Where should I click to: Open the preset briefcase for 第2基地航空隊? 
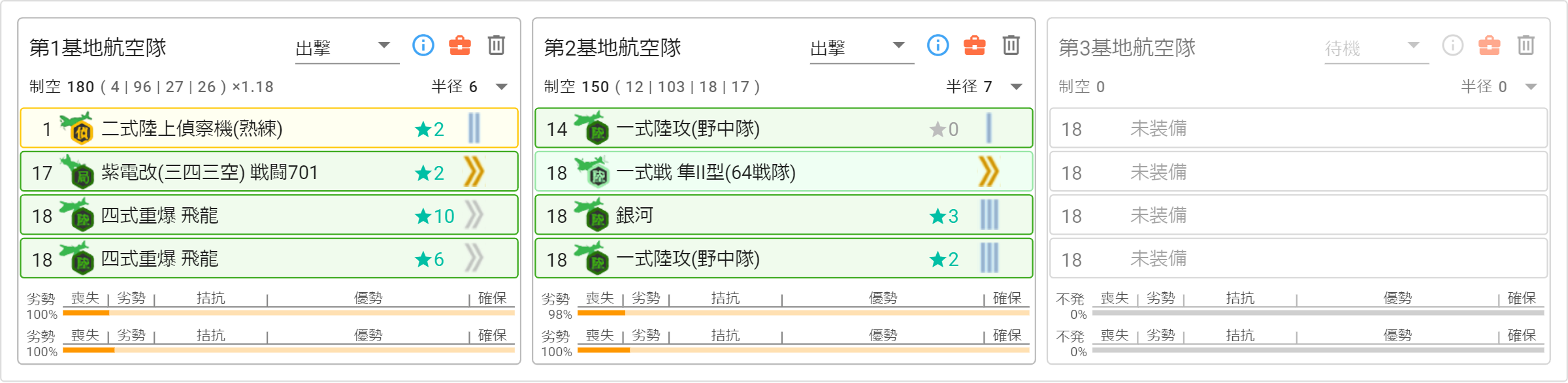pyautogui.click(x=975, y=45)
